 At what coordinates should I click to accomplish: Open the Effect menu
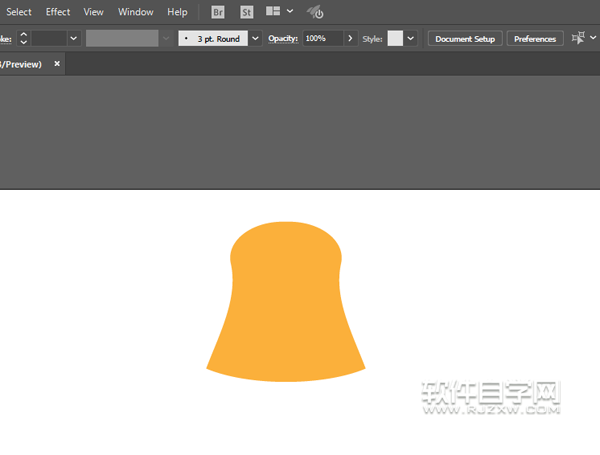click(58, 12)
